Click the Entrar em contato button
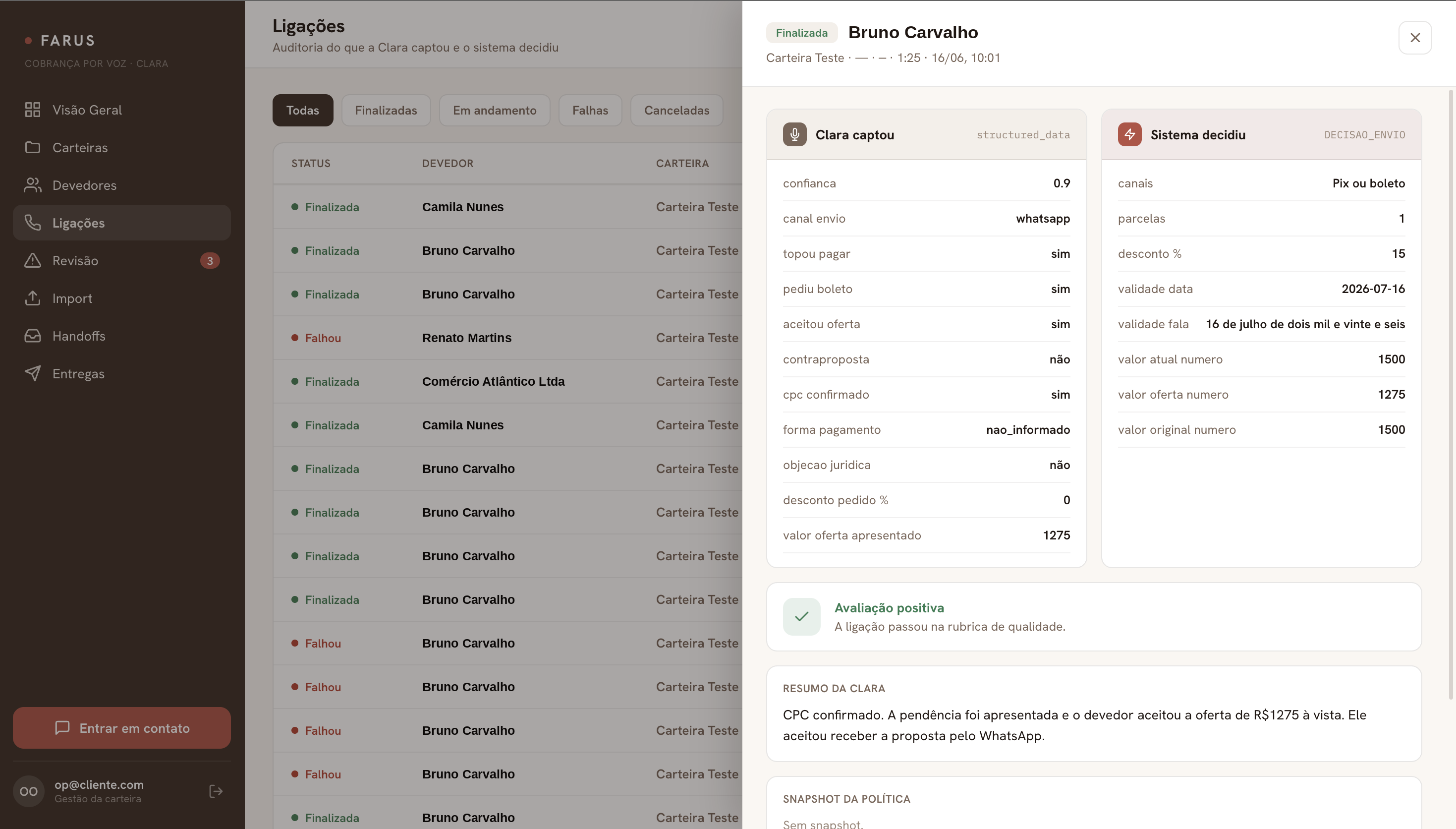This screenshot has width=1456, height=829. 122,728
